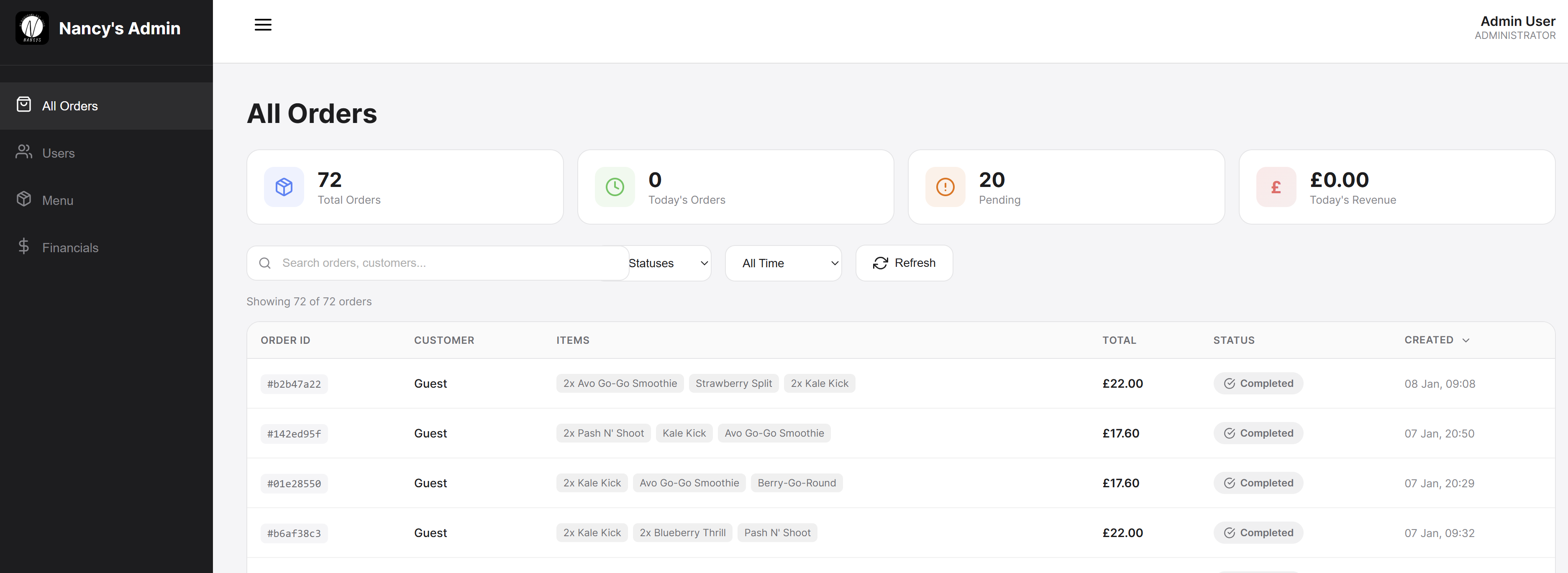
Task: Click the check icon in #b2b47a22 status
Action: [x=1229, y=384]
